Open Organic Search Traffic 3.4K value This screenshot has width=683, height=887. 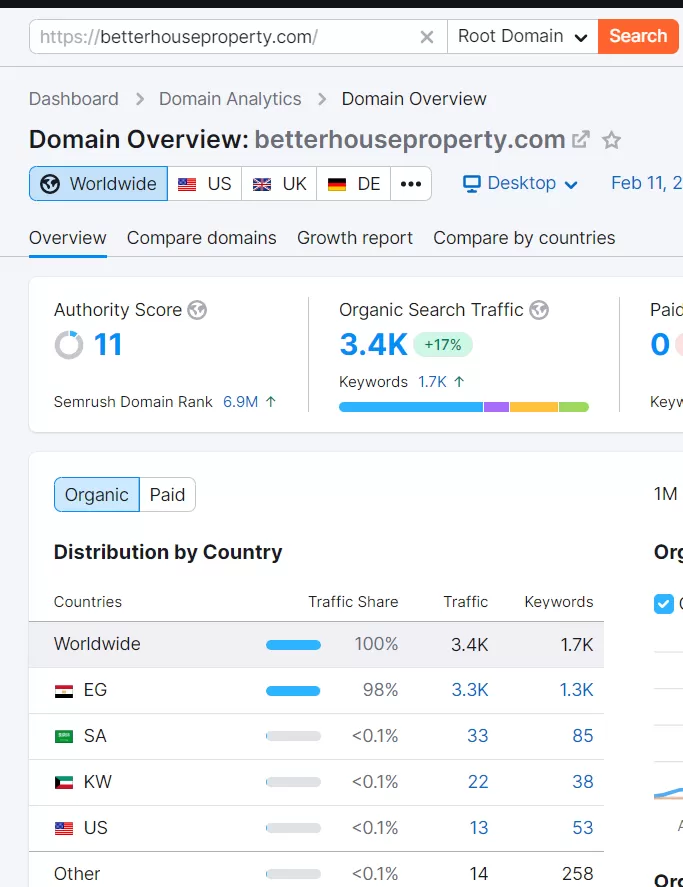pos(373,345)
